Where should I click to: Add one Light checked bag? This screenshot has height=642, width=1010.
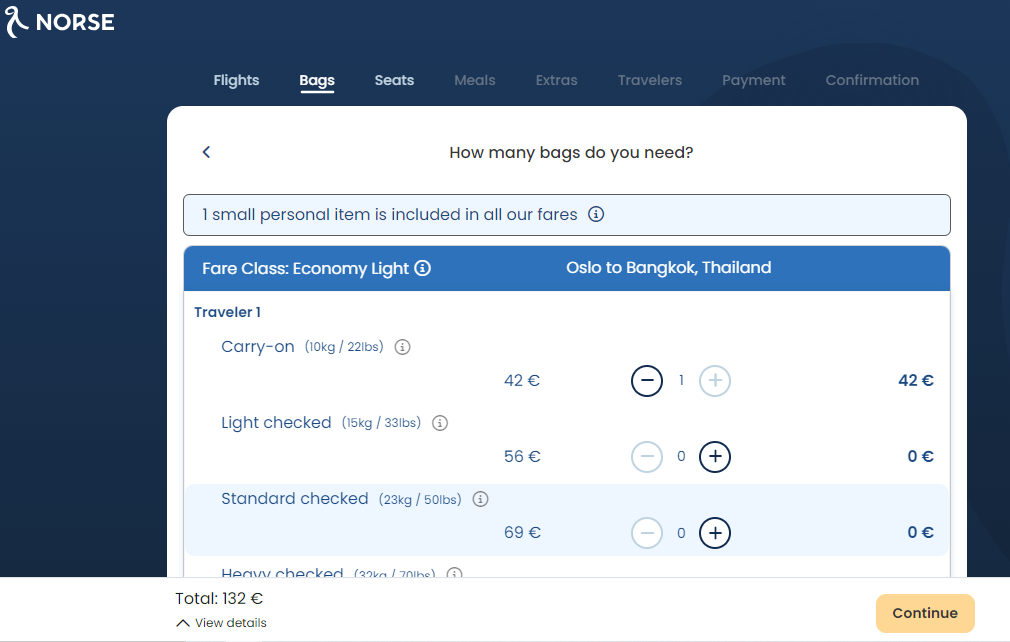click(715, 457)
